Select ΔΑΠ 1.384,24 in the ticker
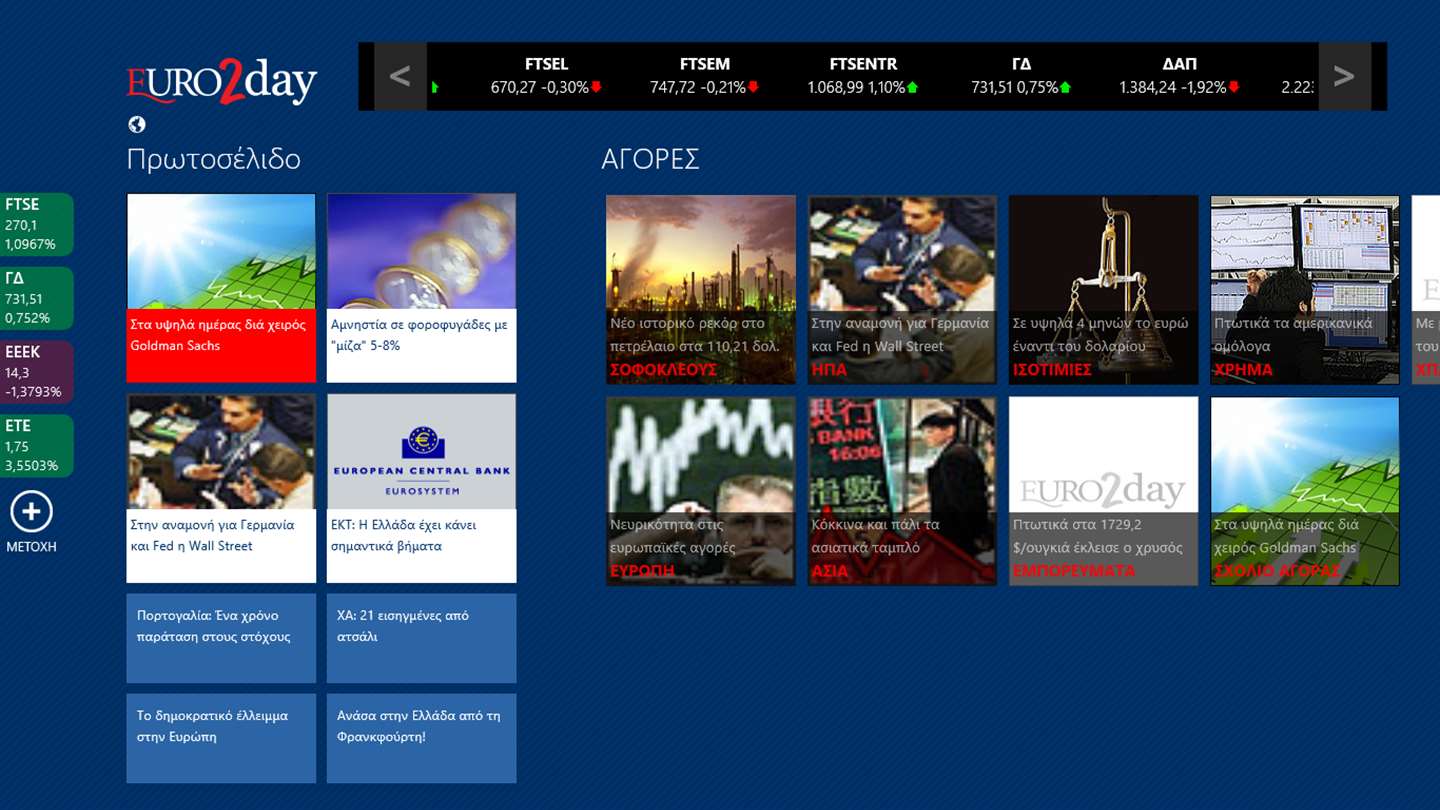This screenshot has height=810, width=1440. (1180, 76)
